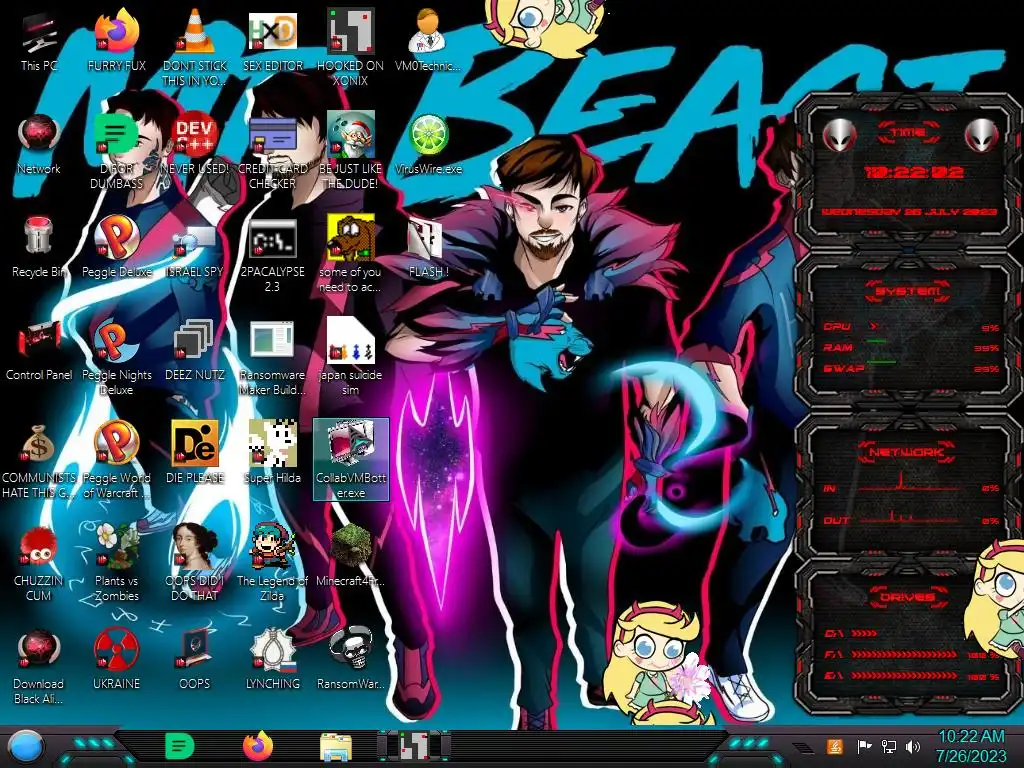
Task: Click the orange tray application icon
Action: point(835,746)
